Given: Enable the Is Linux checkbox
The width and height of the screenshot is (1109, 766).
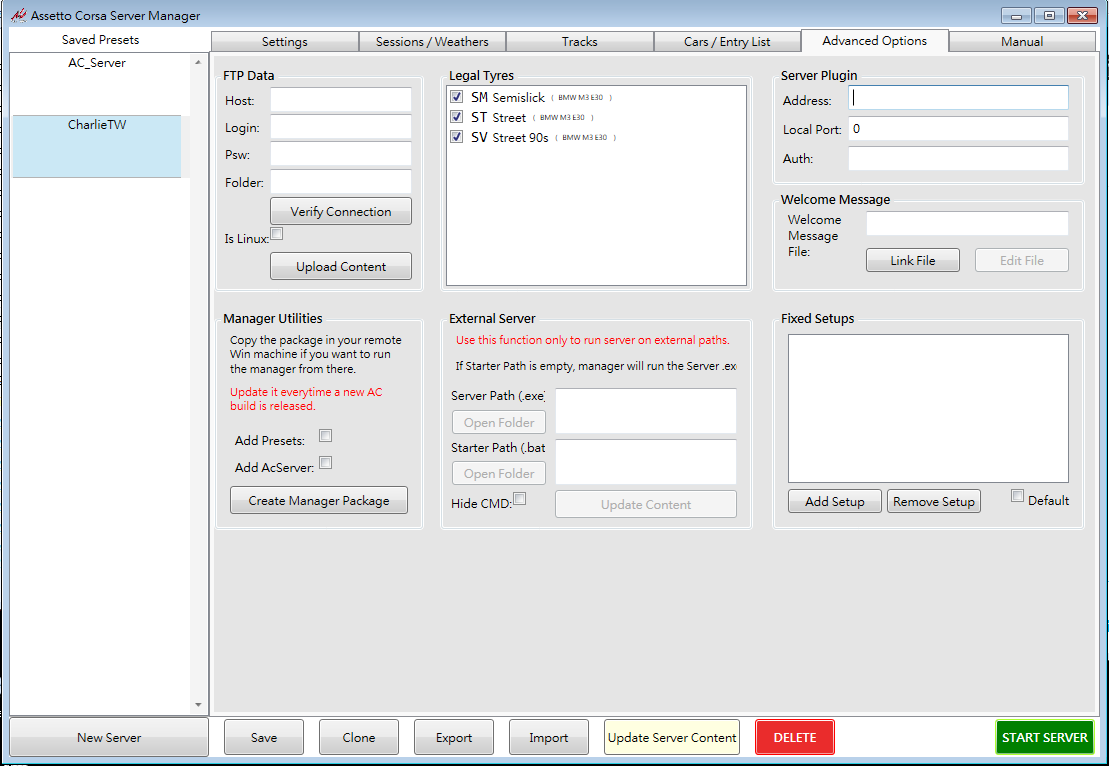Looking at the screenshot, I should [x=277, y=233].
